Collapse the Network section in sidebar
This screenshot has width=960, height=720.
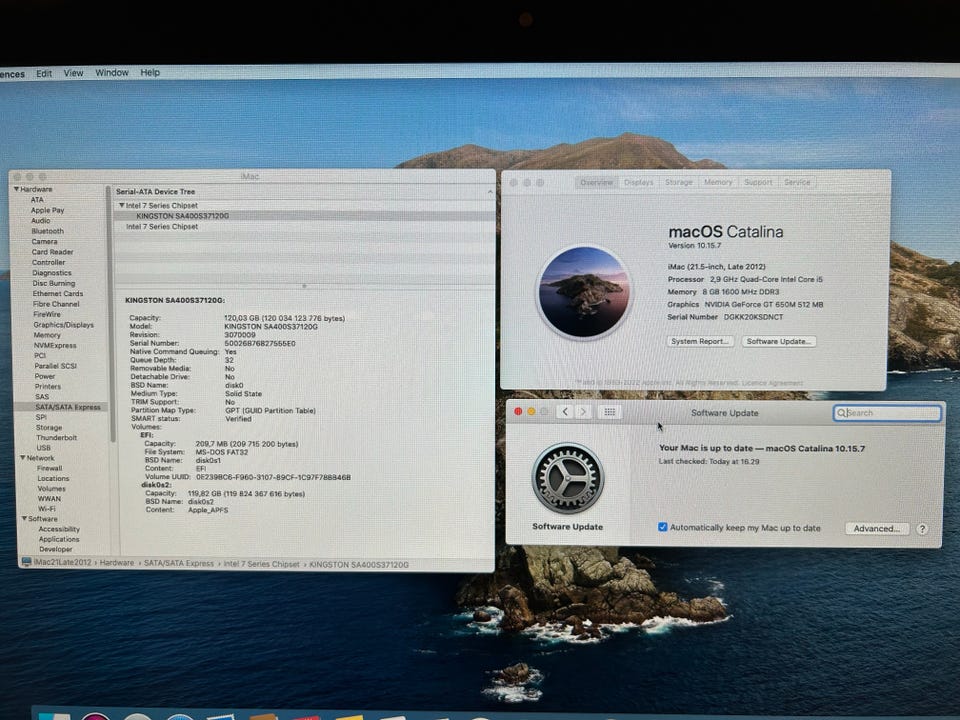[22, 458]
